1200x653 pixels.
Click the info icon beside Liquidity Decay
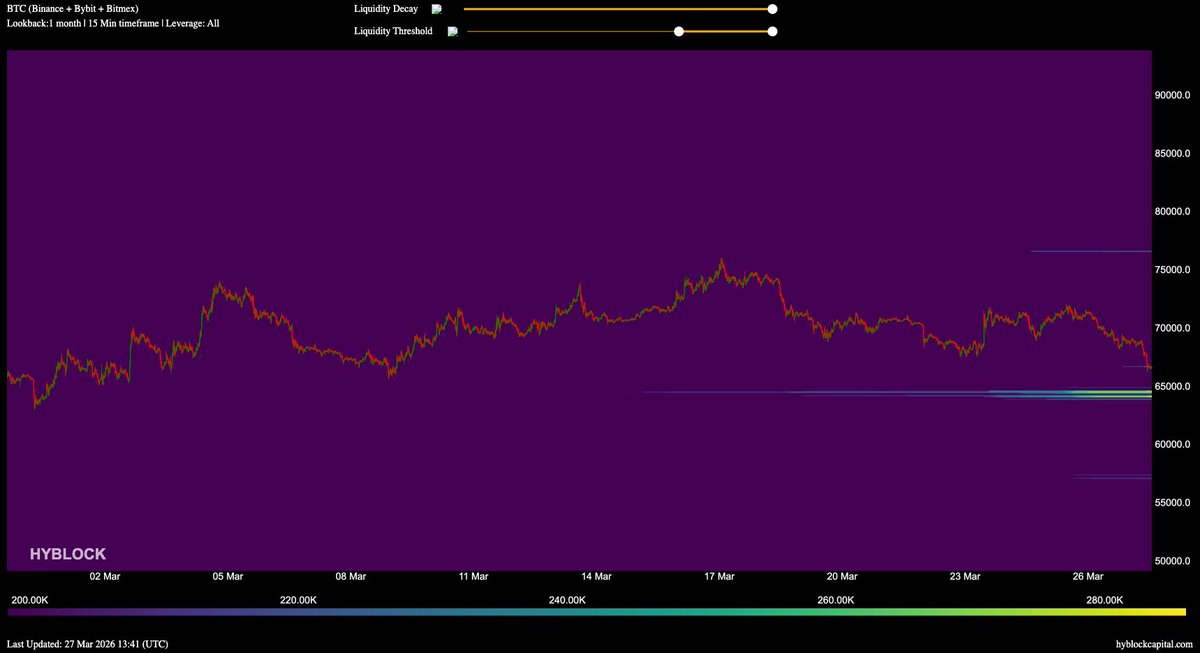pyautogui.click(x=436, y=9)
